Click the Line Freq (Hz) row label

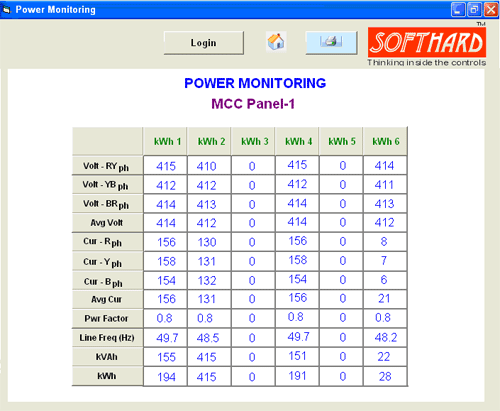click(108, 338)
